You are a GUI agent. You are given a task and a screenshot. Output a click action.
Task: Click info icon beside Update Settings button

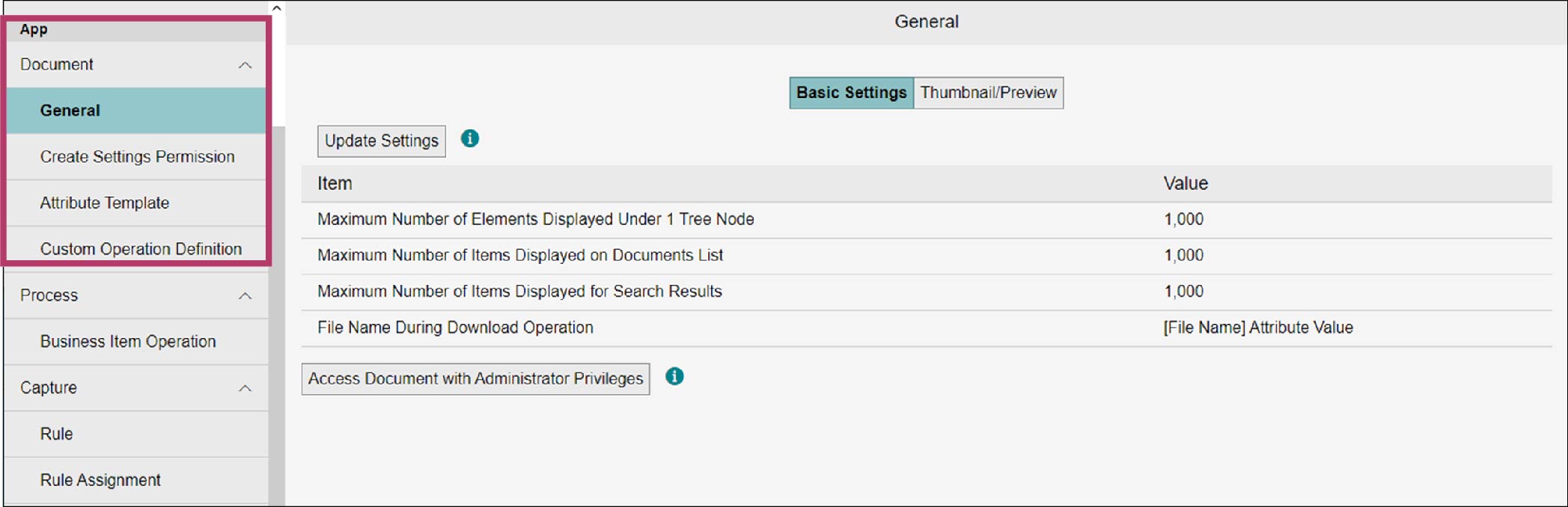pos(469,139)
